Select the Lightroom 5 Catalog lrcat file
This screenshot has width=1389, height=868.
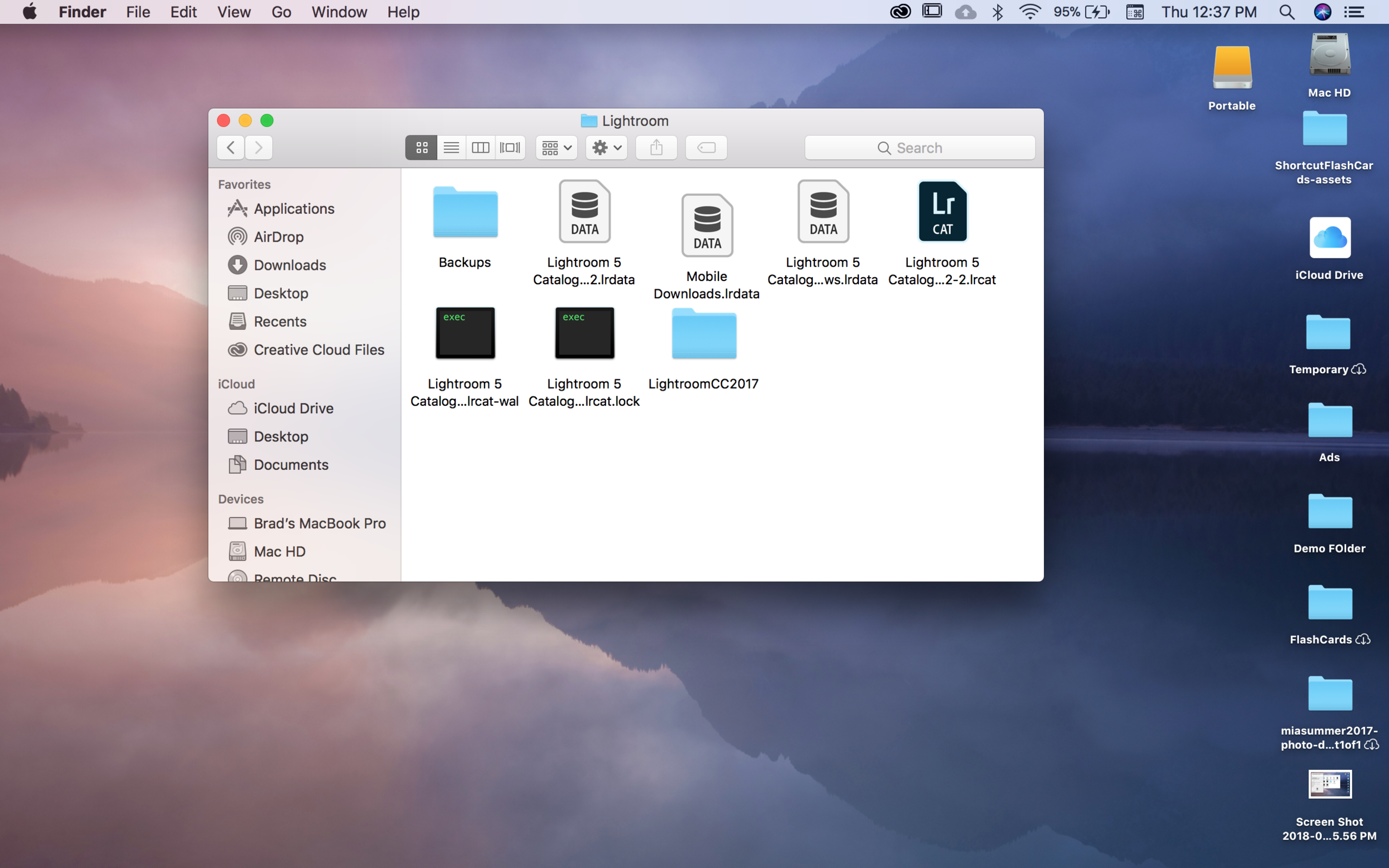(942, 212)
